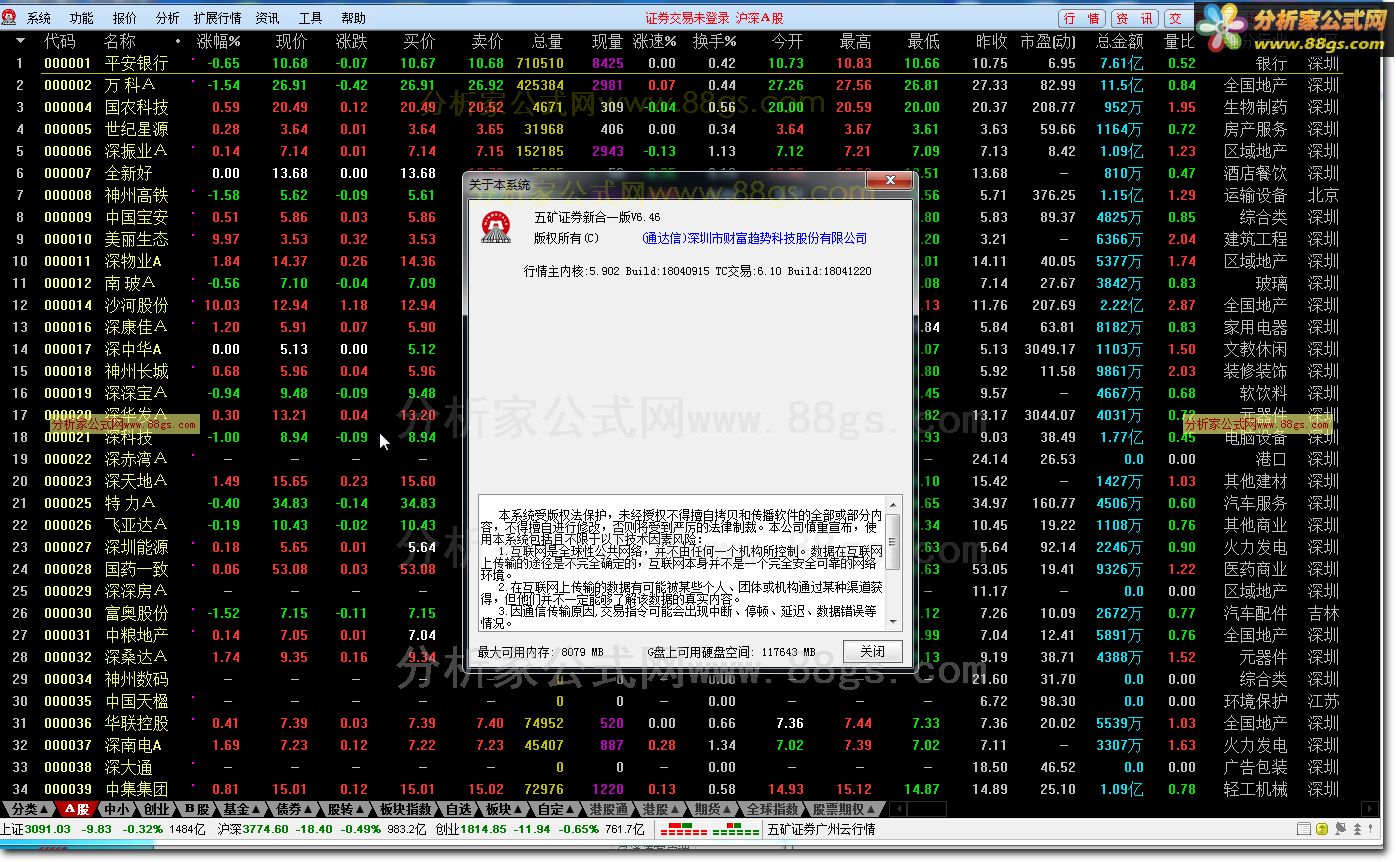Open the 扩展行情 menu
This screenshot has height=862, width=1396.
pos(217,18)
